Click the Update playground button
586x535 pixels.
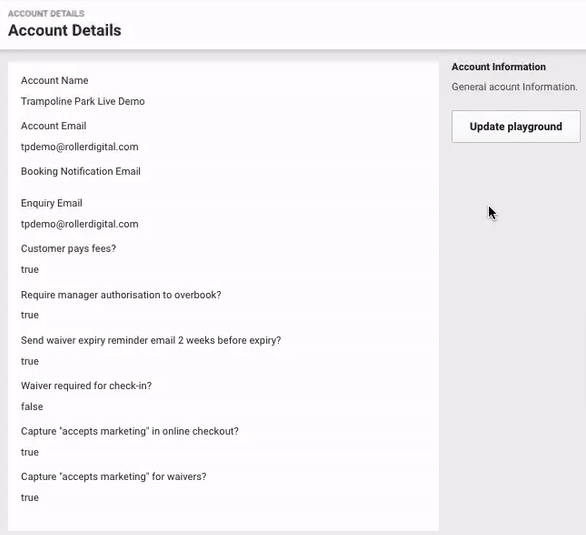[x=516, y=126]
